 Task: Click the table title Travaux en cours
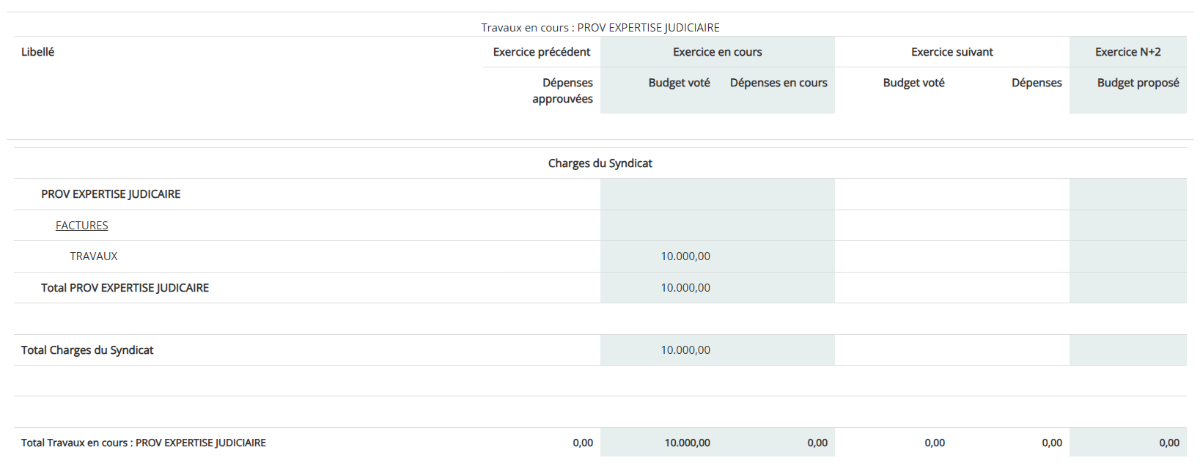pyautogui.click(x=600, y=27)
